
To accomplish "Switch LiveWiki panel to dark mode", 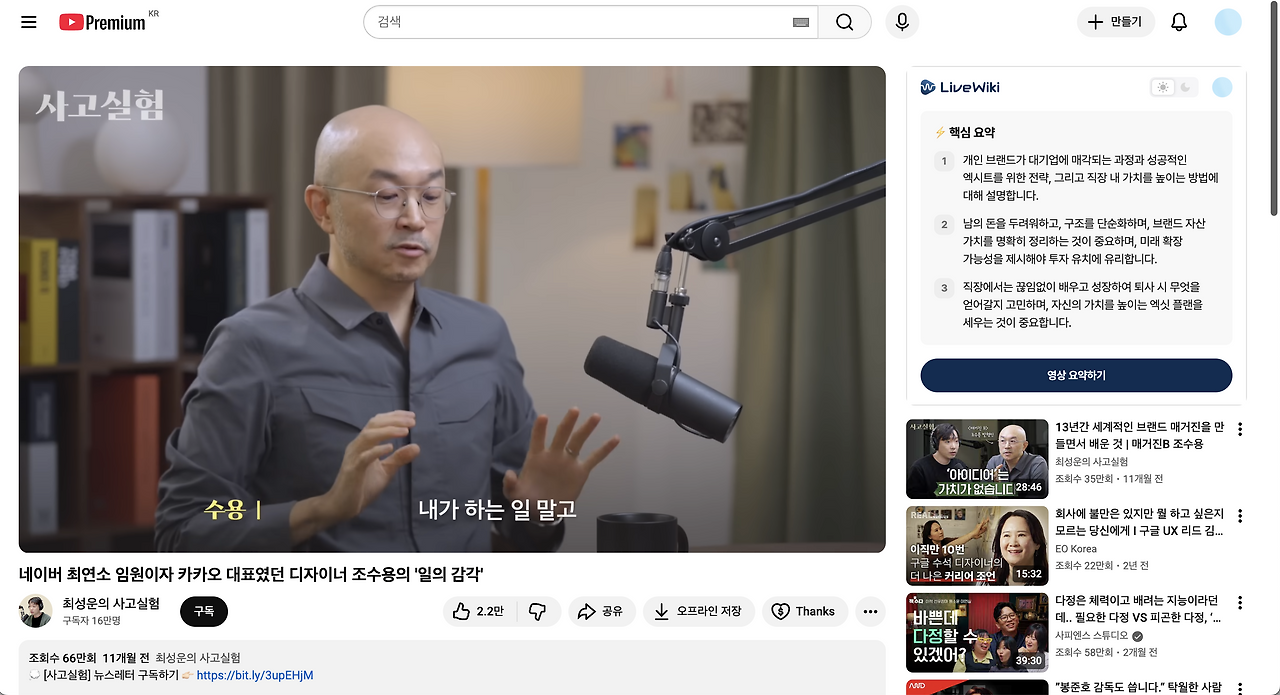I will coord(1185,88).
